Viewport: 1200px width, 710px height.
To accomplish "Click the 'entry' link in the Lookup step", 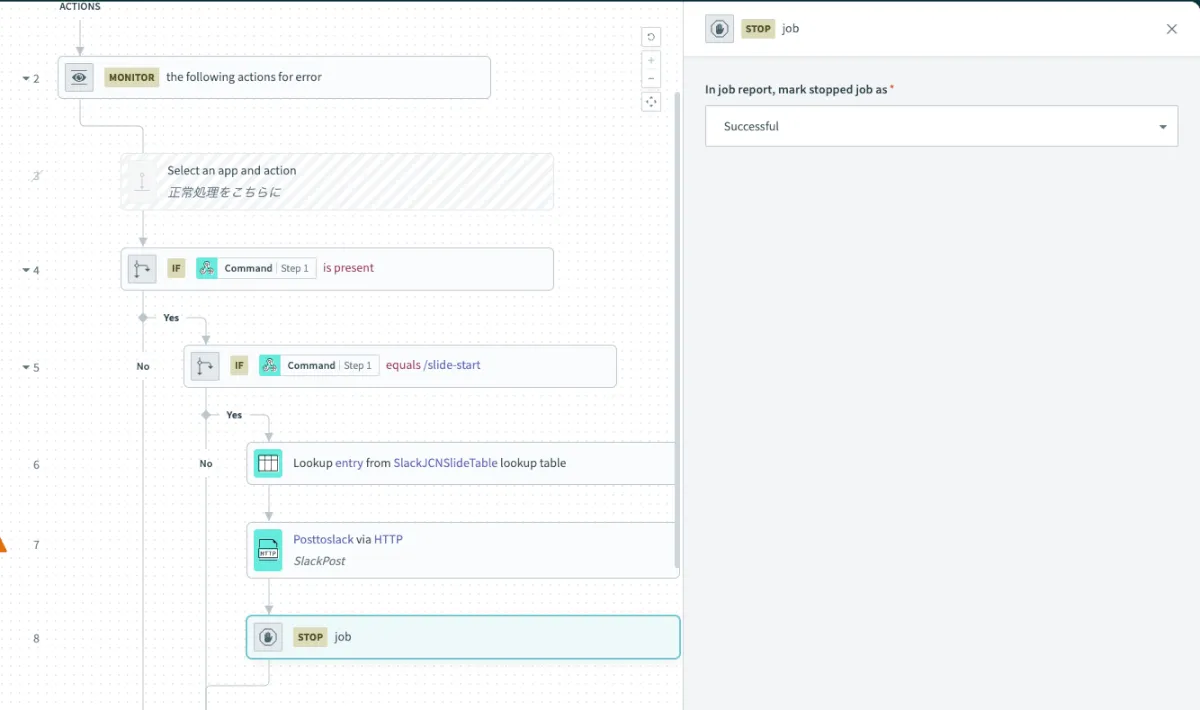I will point(349,463).
